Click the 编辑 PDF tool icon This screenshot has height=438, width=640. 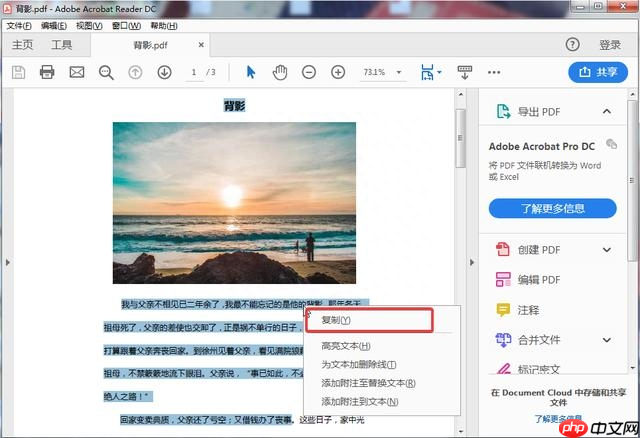click(503, 280)
